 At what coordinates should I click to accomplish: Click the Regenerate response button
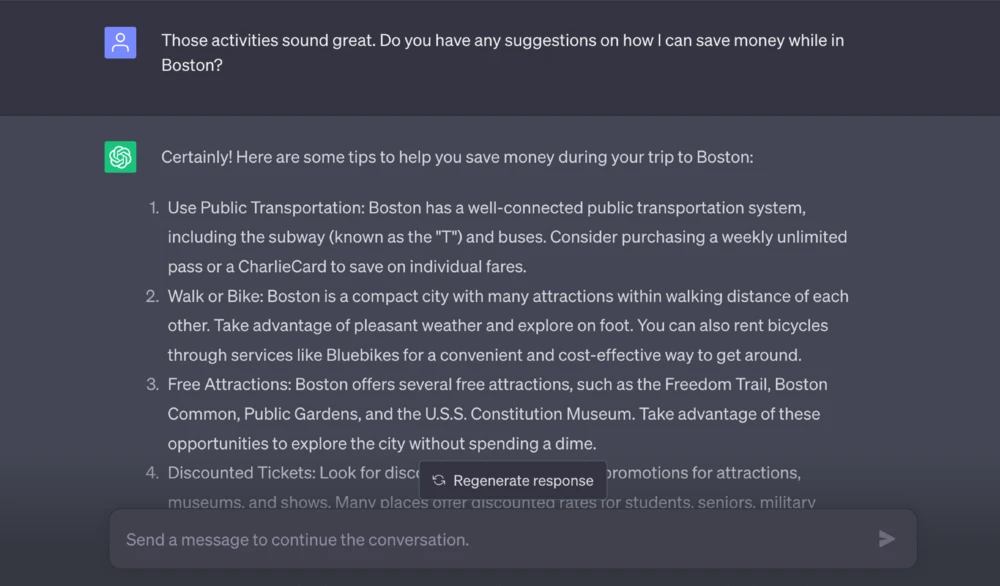pyautogui.click(x=513, y=481)
